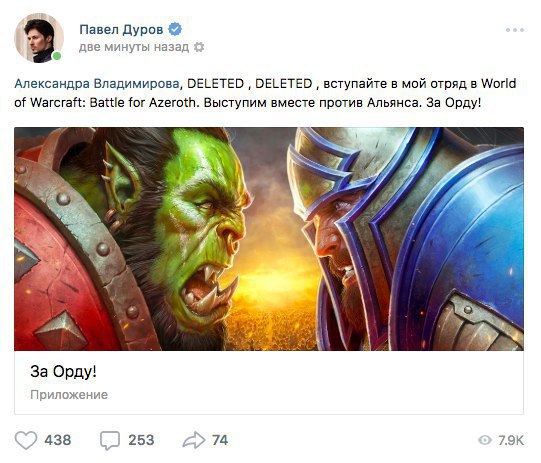The height and width of the screenshot is (463, 541).
Task: Open the 'За Орду!' app title
Action: pyautogui.click(x=63, y=372)
